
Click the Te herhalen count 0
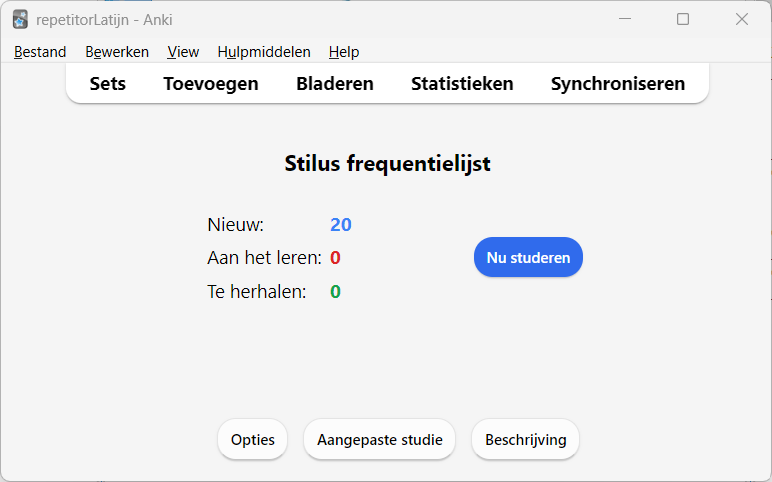(x=335, y=291)
